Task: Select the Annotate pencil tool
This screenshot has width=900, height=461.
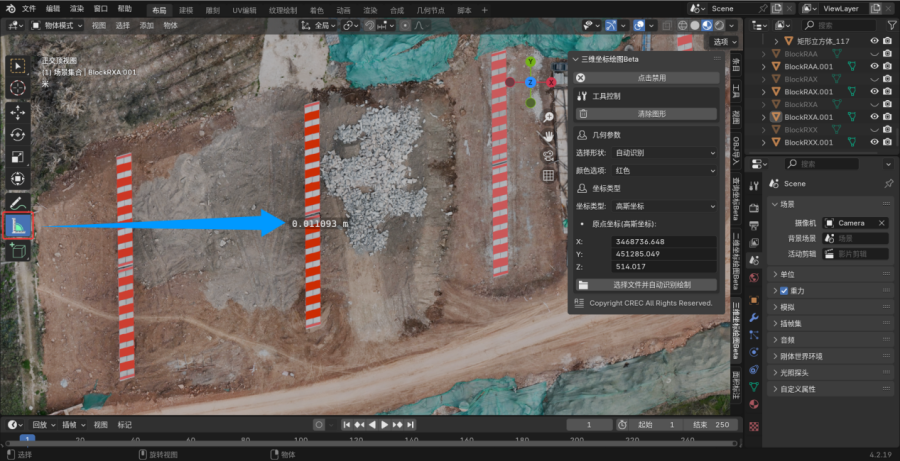Action: [x=18, y=203]
